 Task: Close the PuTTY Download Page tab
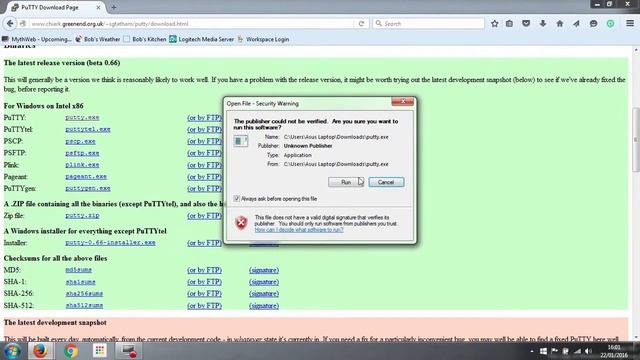click(98, 7)
